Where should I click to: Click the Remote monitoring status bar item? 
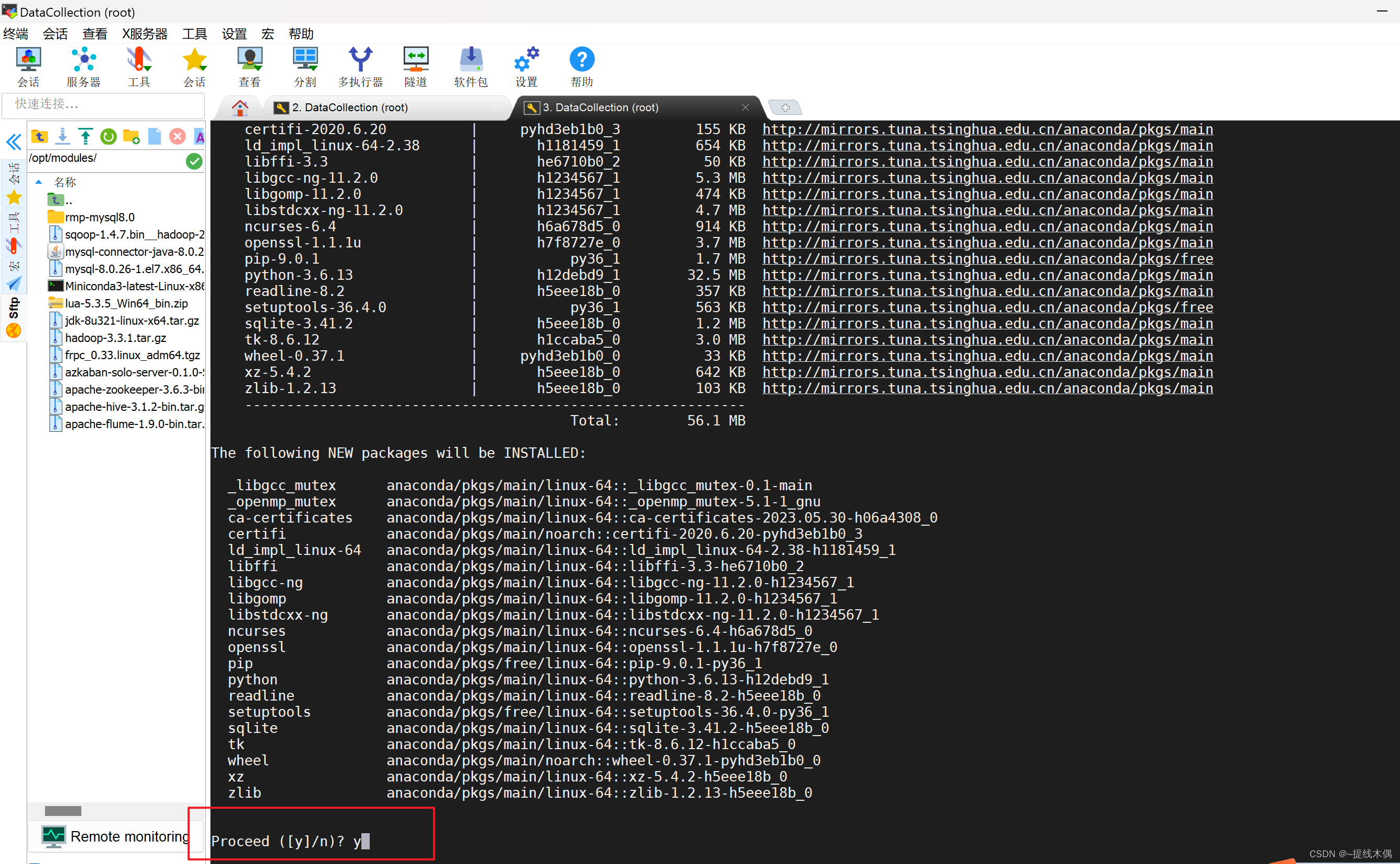119,838
